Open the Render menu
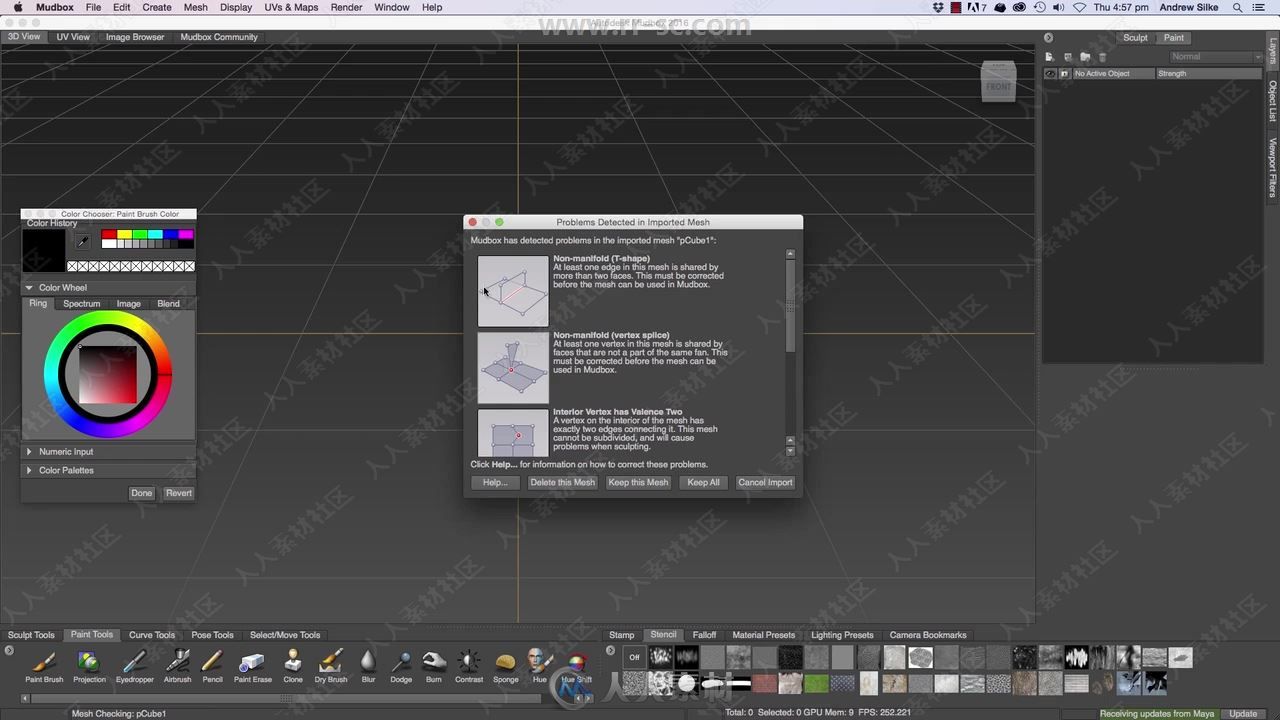The width and height of the screenshot is (1280, 720). (346, 7)
